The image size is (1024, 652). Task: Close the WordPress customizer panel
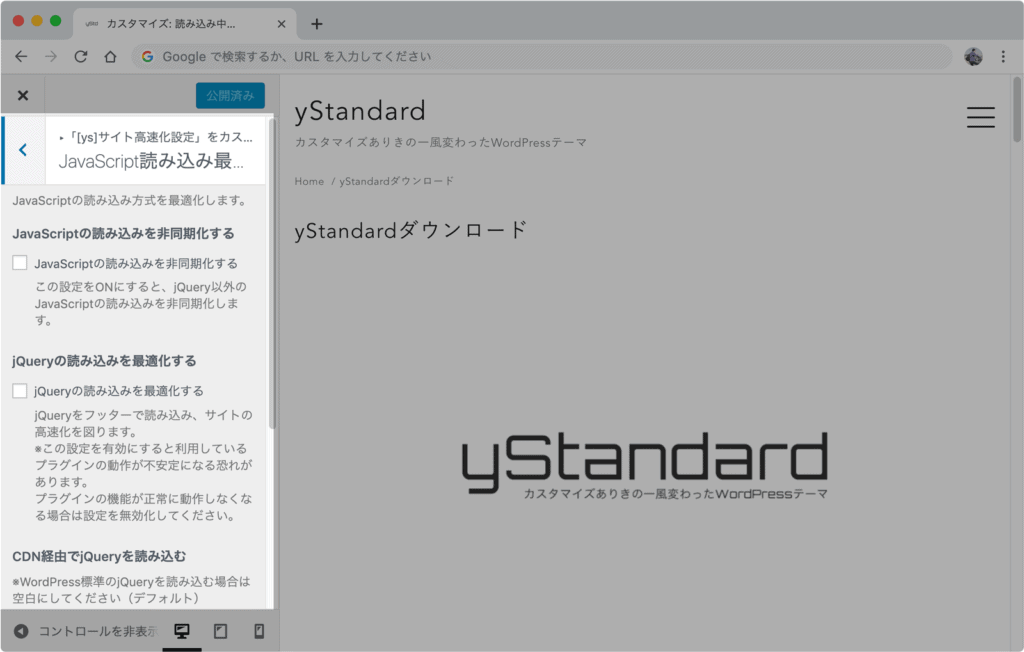pos(23,95)
